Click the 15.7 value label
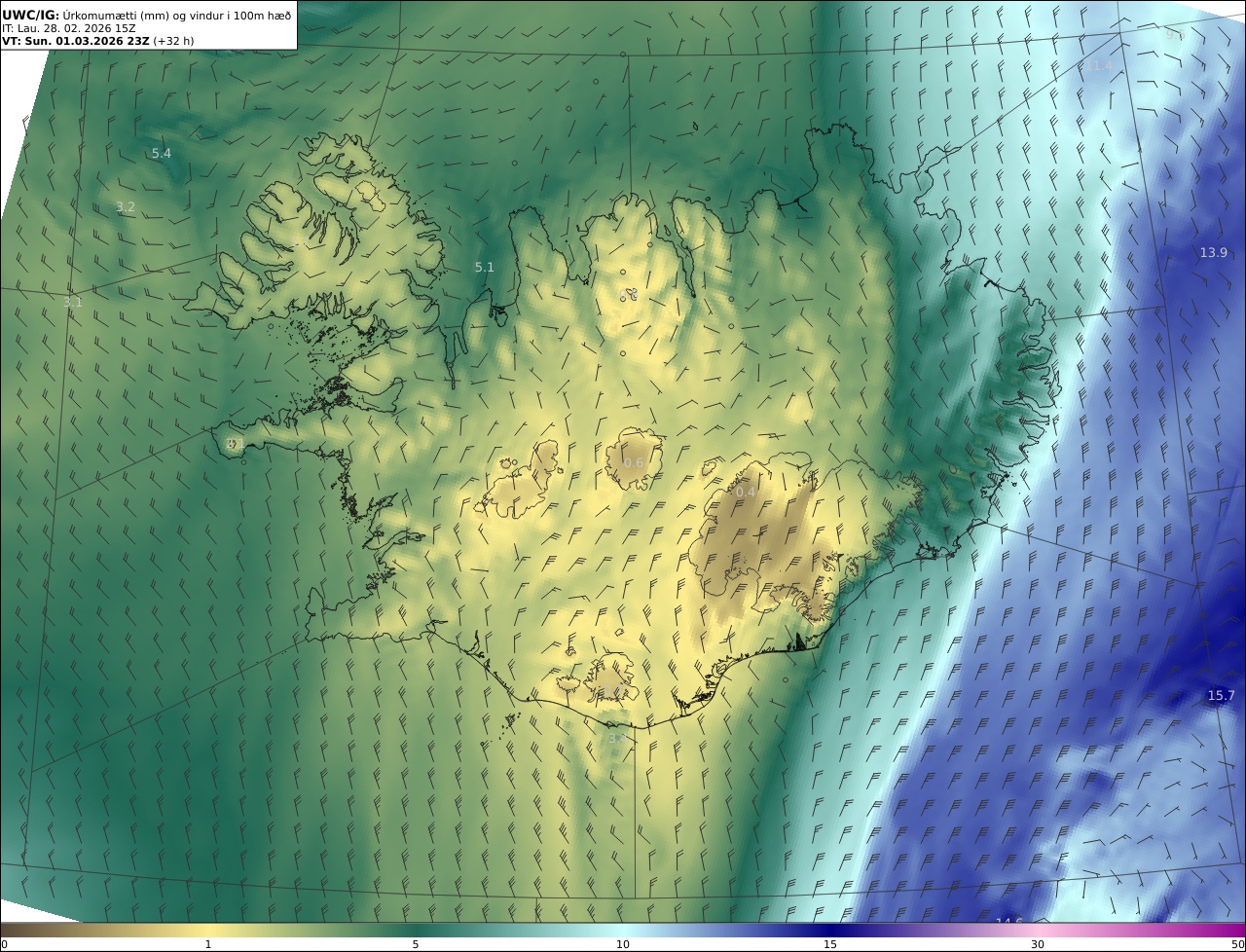Viewport: 1246px width, 952px height. pyautogui.click(x=1221, y=695)
